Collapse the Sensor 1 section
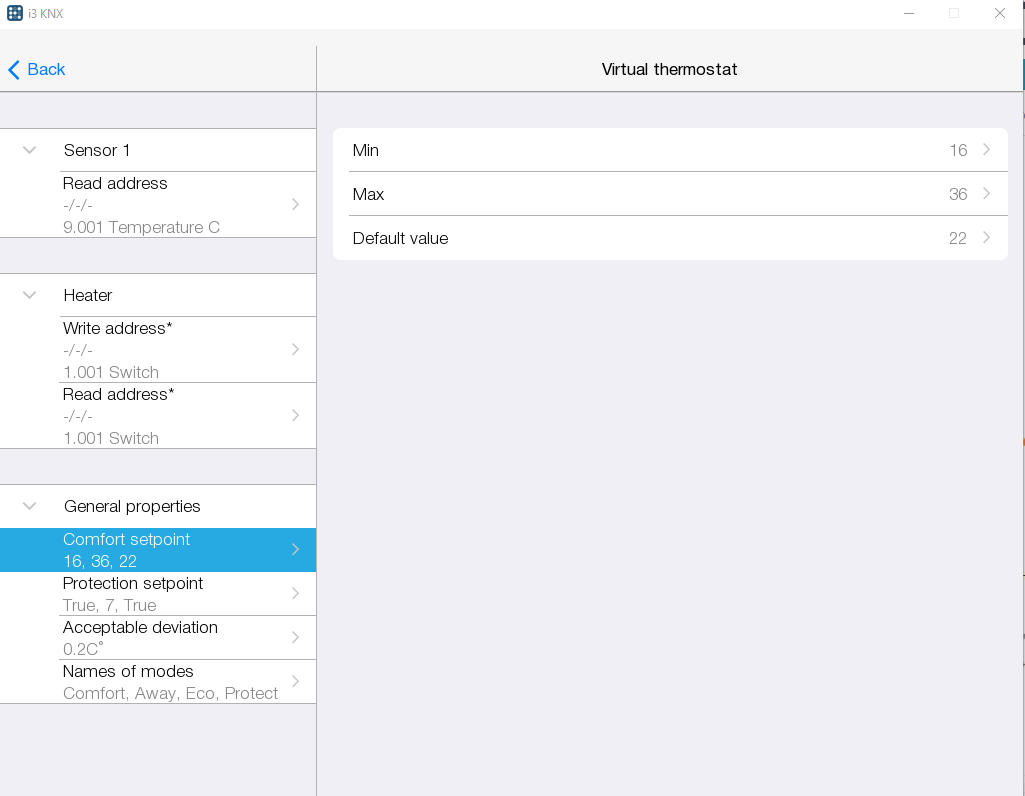Image resolution: width=1025 pixels, height=796 pixels. click(x=30, y=150)
